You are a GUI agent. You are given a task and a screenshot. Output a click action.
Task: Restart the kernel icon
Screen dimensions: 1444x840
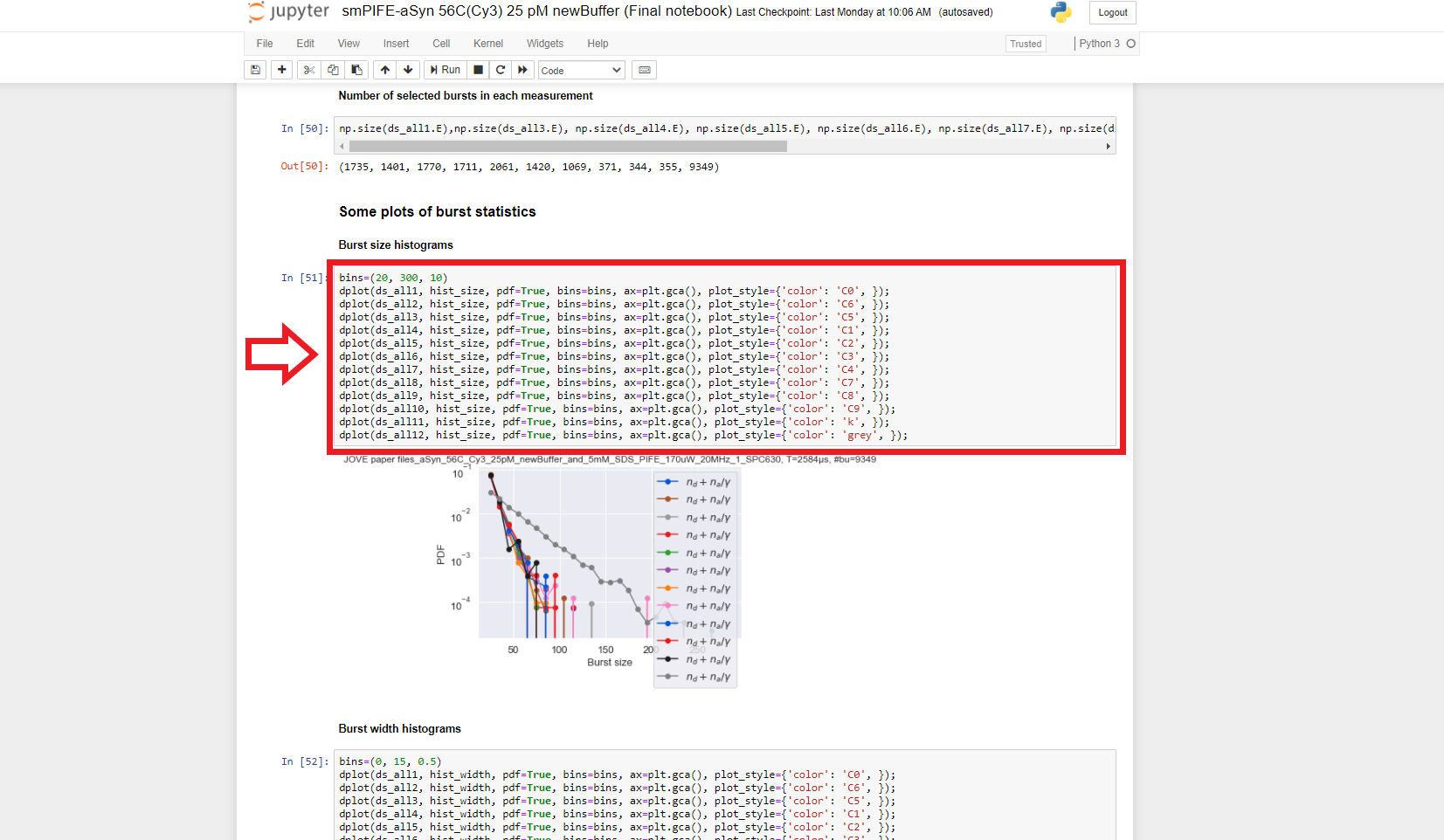click(x=501, y=70)
